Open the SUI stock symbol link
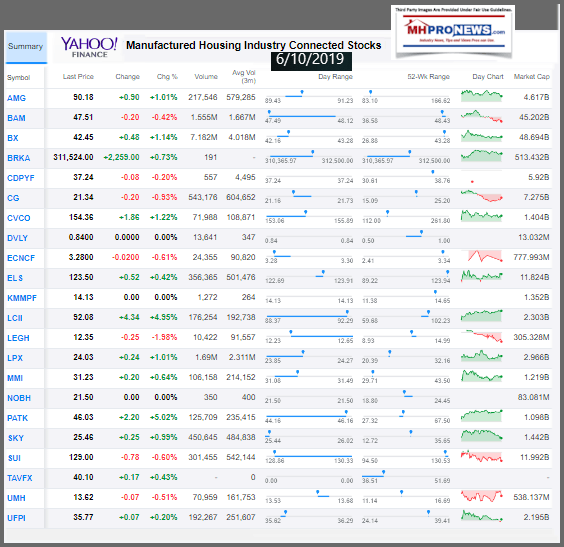 (x=14, y=458)
